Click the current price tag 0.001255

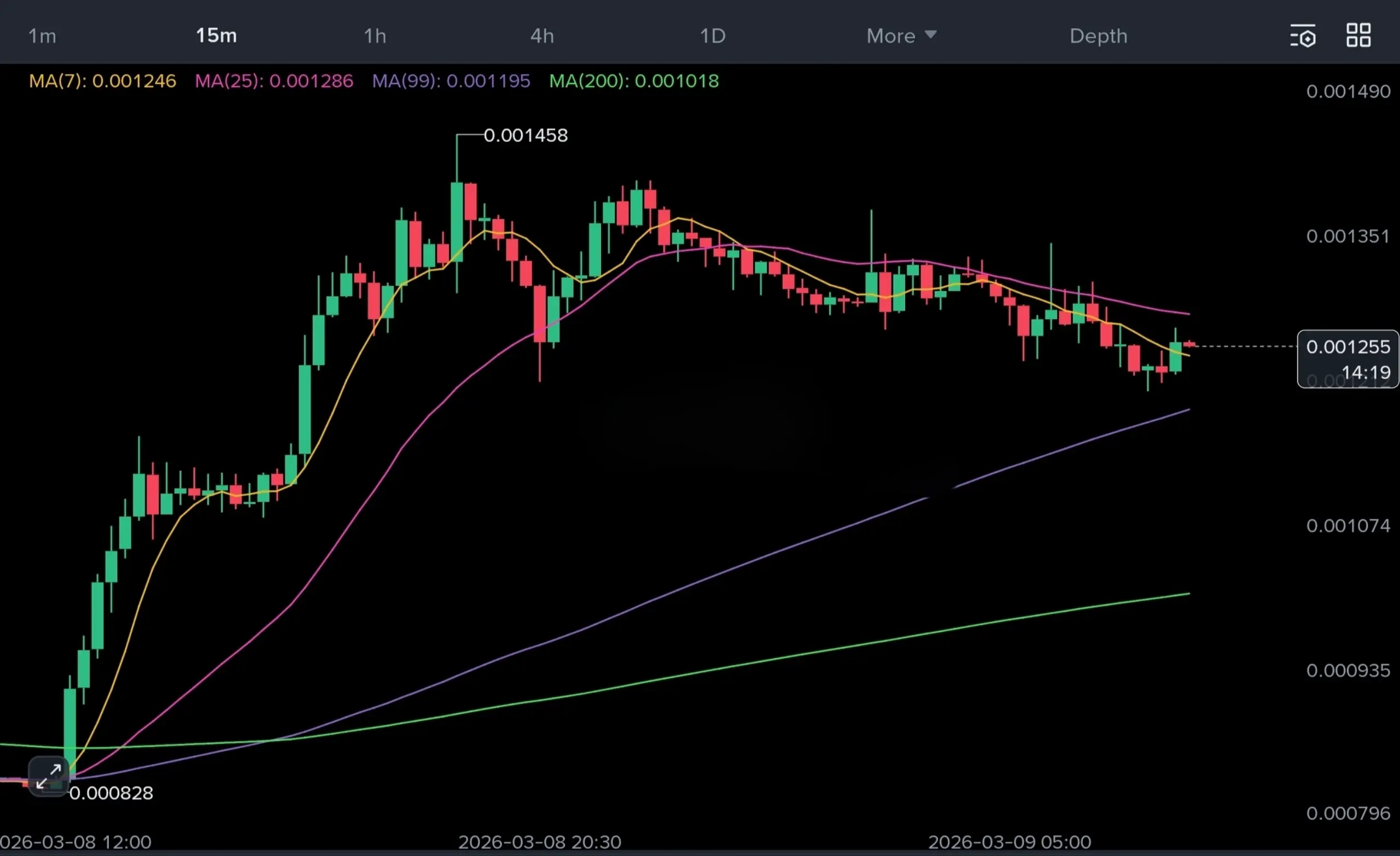(x=1347, y=347)
